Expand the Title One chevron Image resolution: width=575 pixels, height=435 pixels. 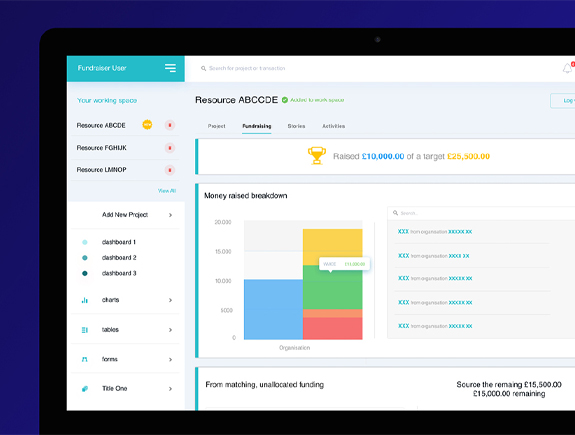(171, 389)
